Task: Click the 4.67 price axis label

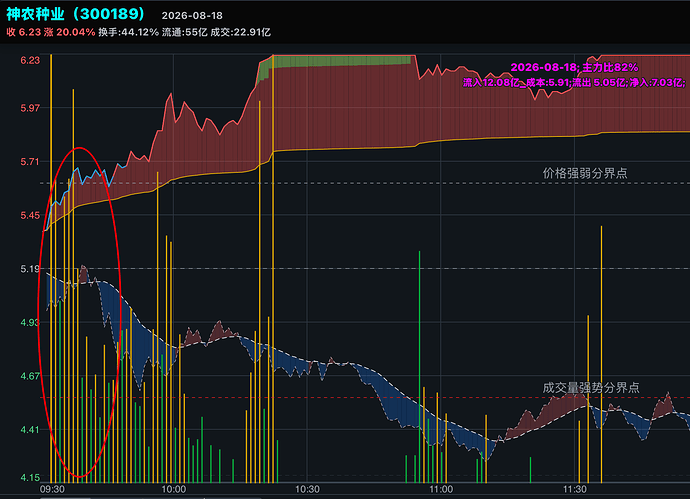Action: (x=30, y=376)
